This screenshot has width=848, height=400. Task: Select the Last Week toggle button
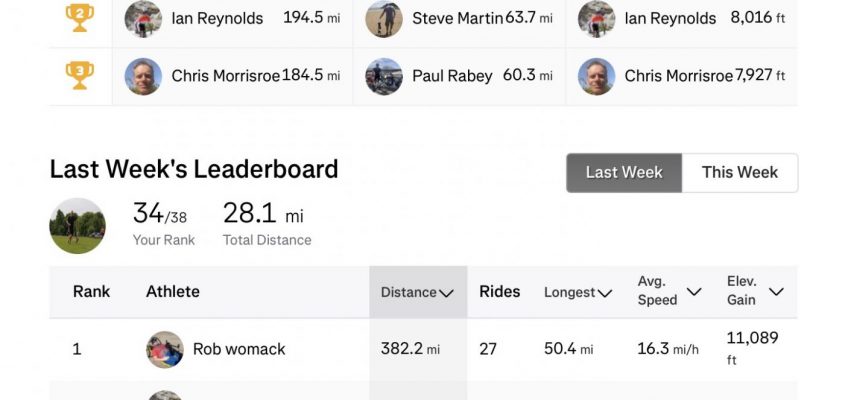[624, 172]
